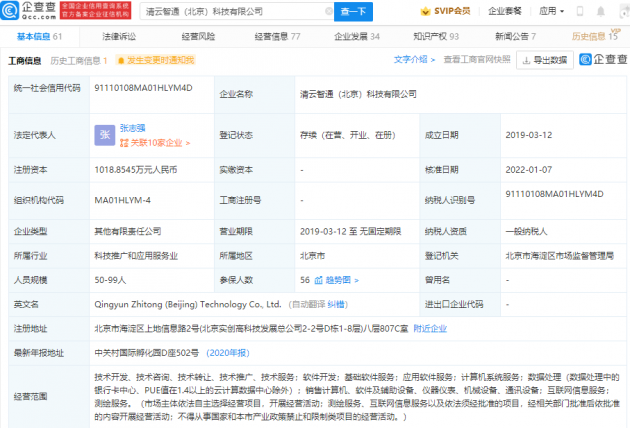Viewport: 630px width, 428px height.
Task: Select English name Qingyun Zhitong text
Action: coord(188,305)
